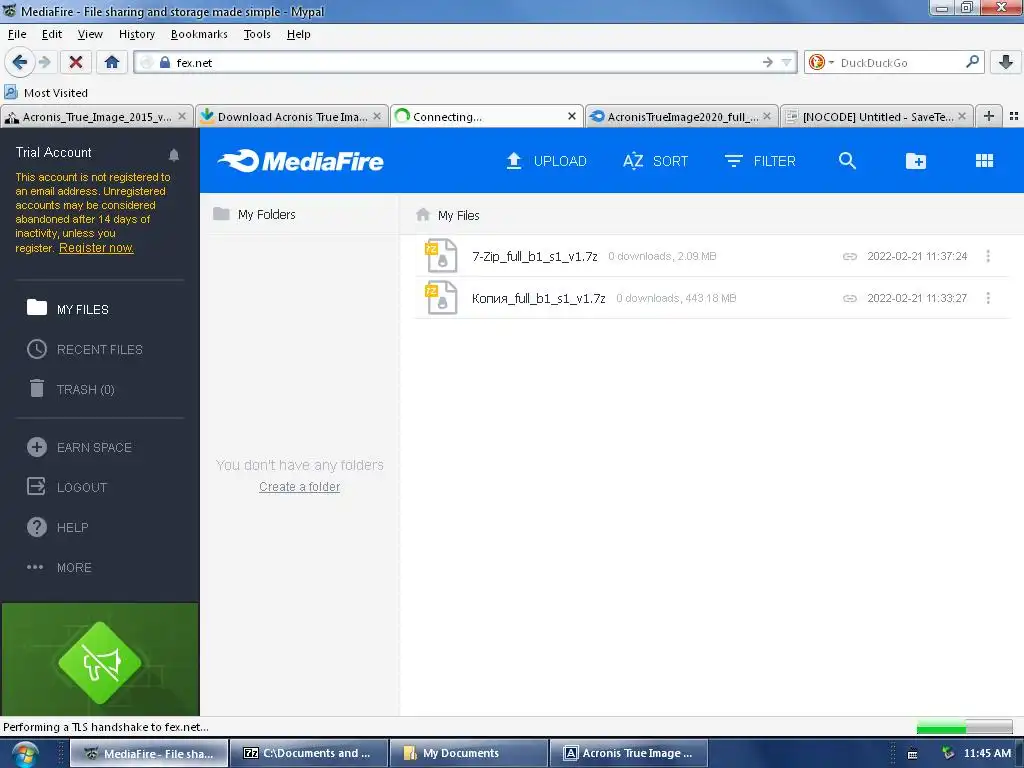The width and height of the screenshot is (1024, 768).
Task: Open Recent Files in the sidebar
Action: (84, 349)
